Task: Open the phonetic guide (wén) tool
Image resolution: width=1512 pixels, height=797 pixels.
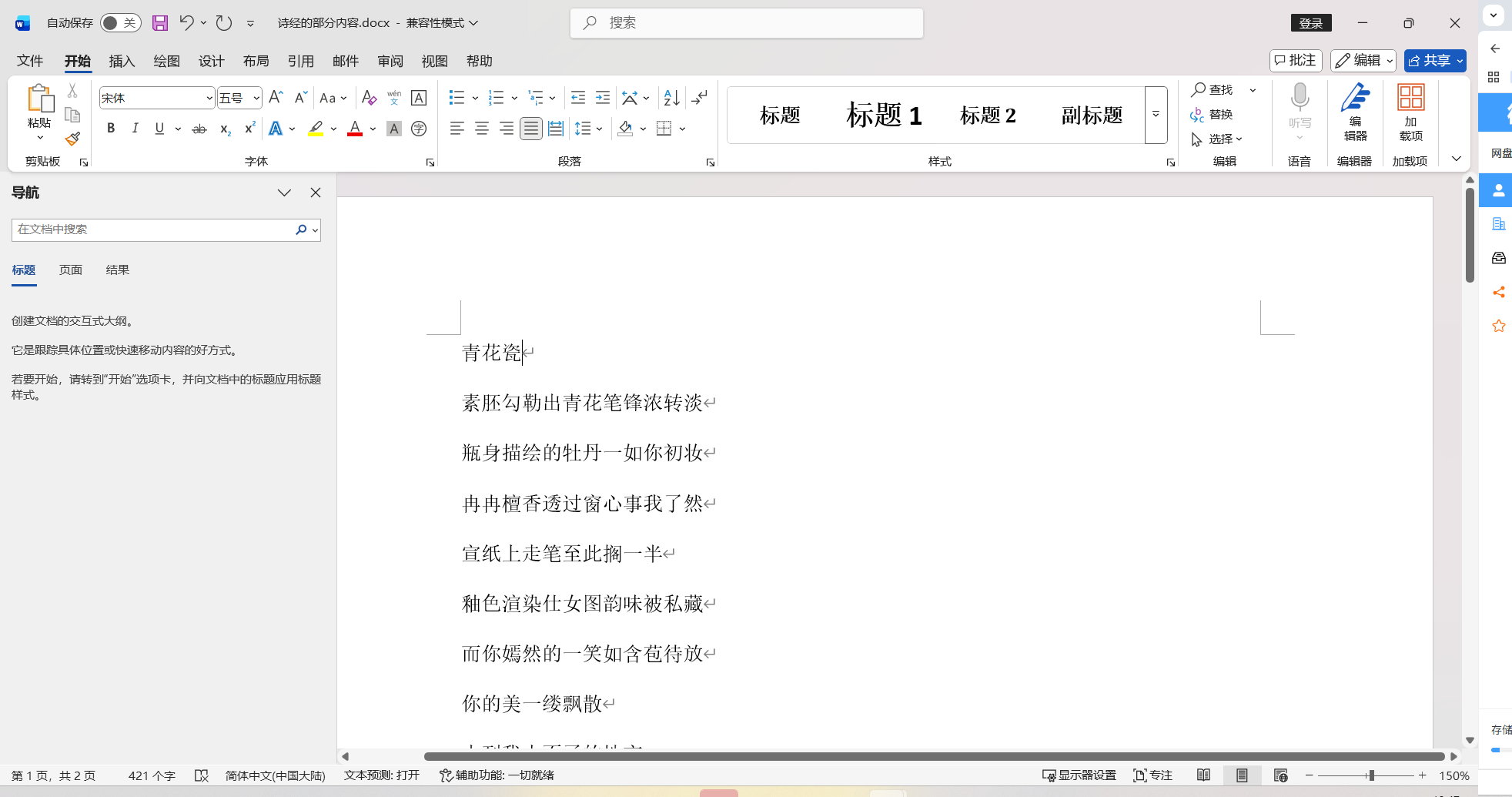Action: coord(394,98)
